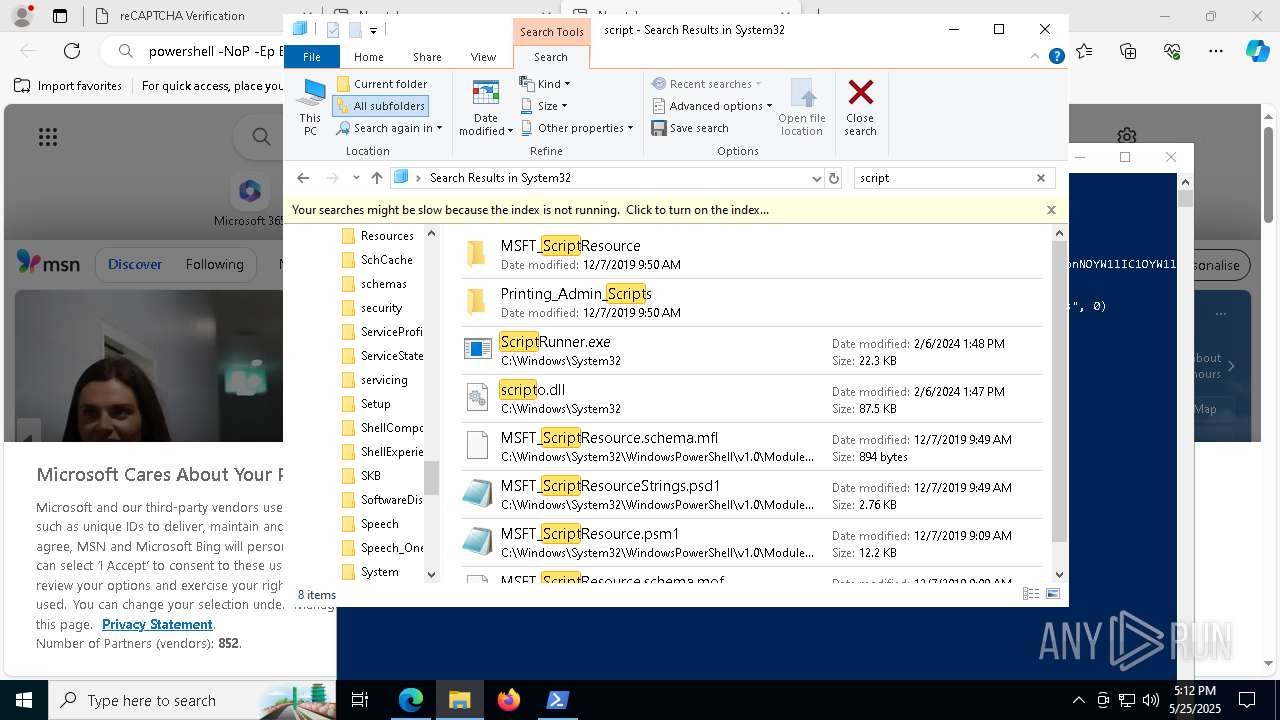This screenshot has height=720, width=1280.
Task: Click Discover tab on MSN page
Action: 135,264
